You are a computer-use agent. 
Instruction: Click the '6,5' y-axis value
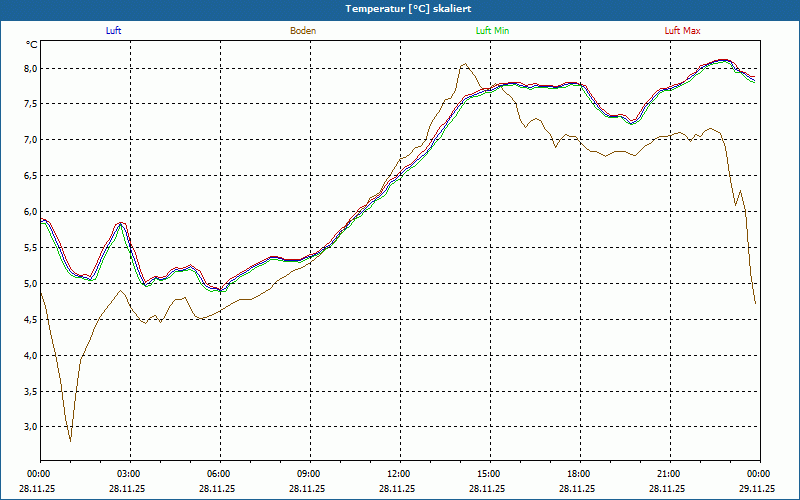(x=31, y=176)
